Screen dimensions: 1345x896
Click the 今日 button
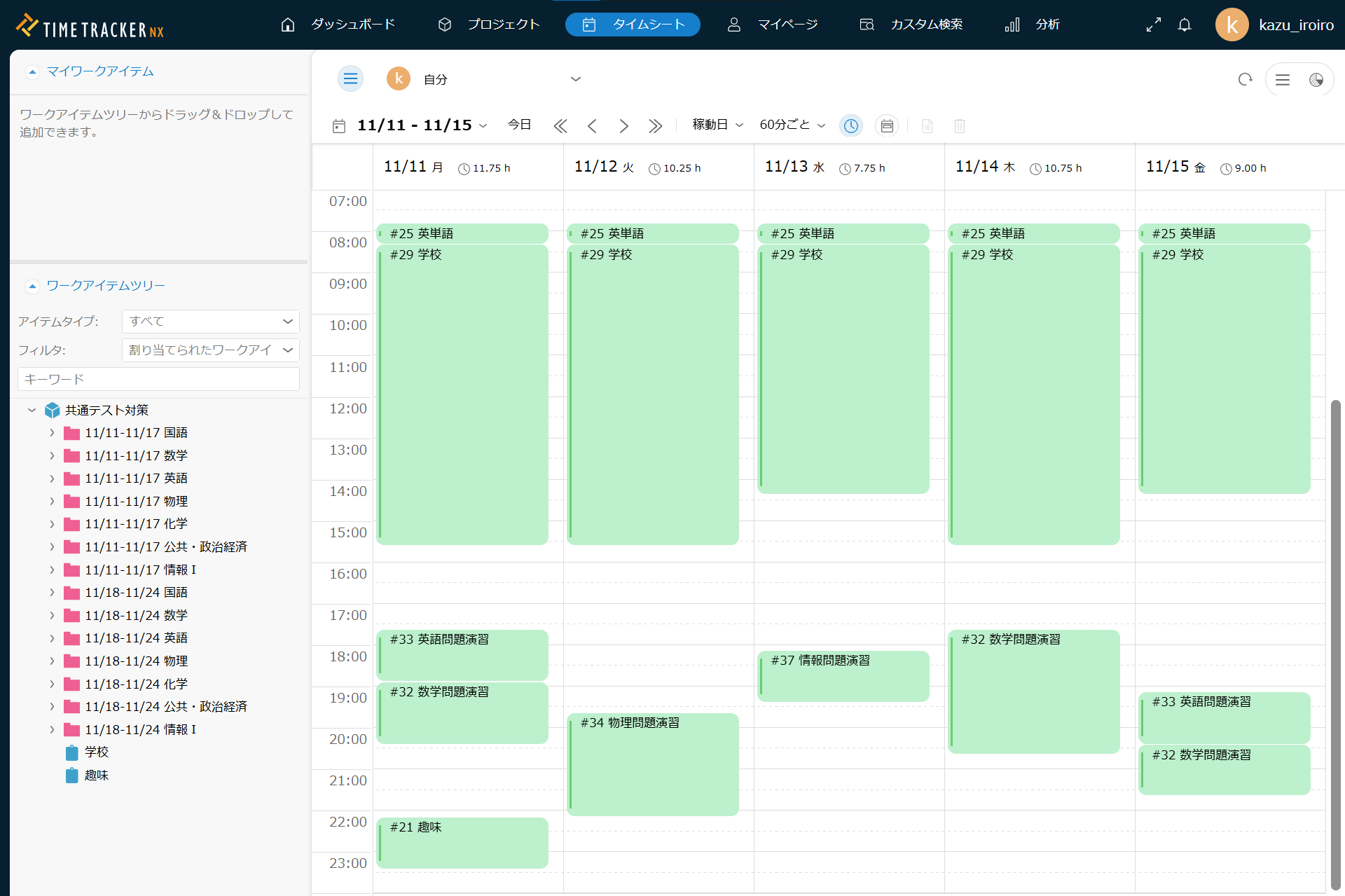[x=519, y=125]
